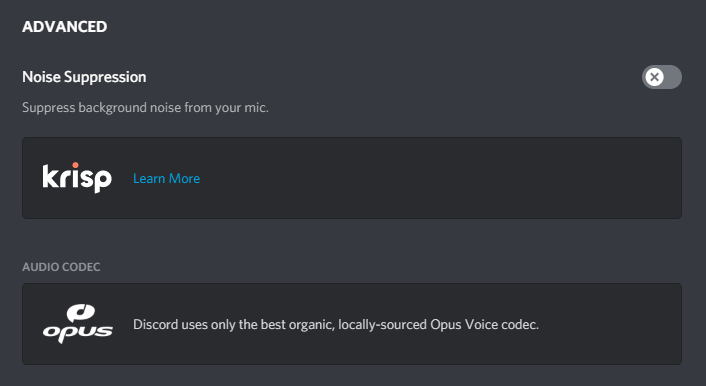Select the AUDIO CODEC section label
This screenshot has height=386, width=706.
click(61, 267)
